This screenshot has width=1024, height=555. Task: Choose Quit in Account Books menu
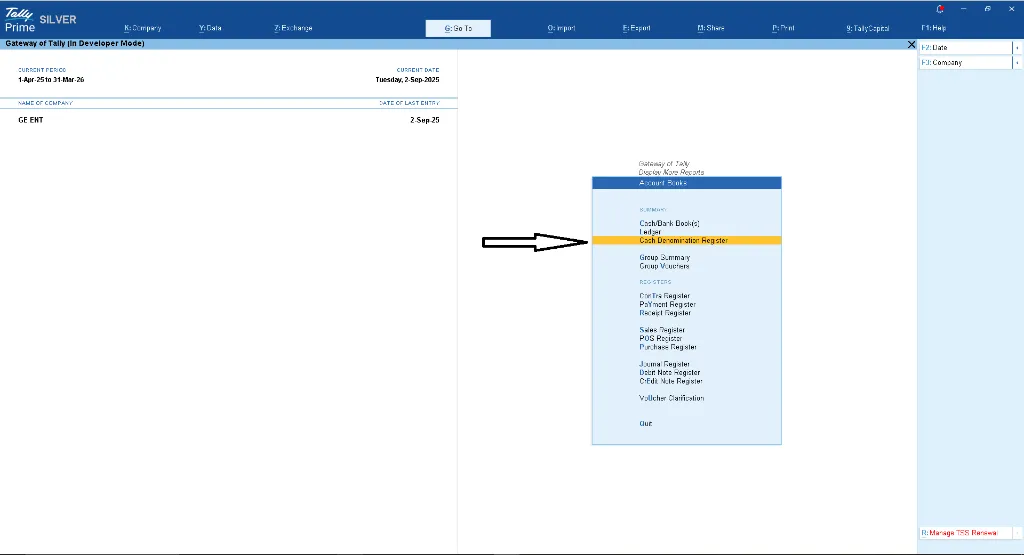point(645,423)
